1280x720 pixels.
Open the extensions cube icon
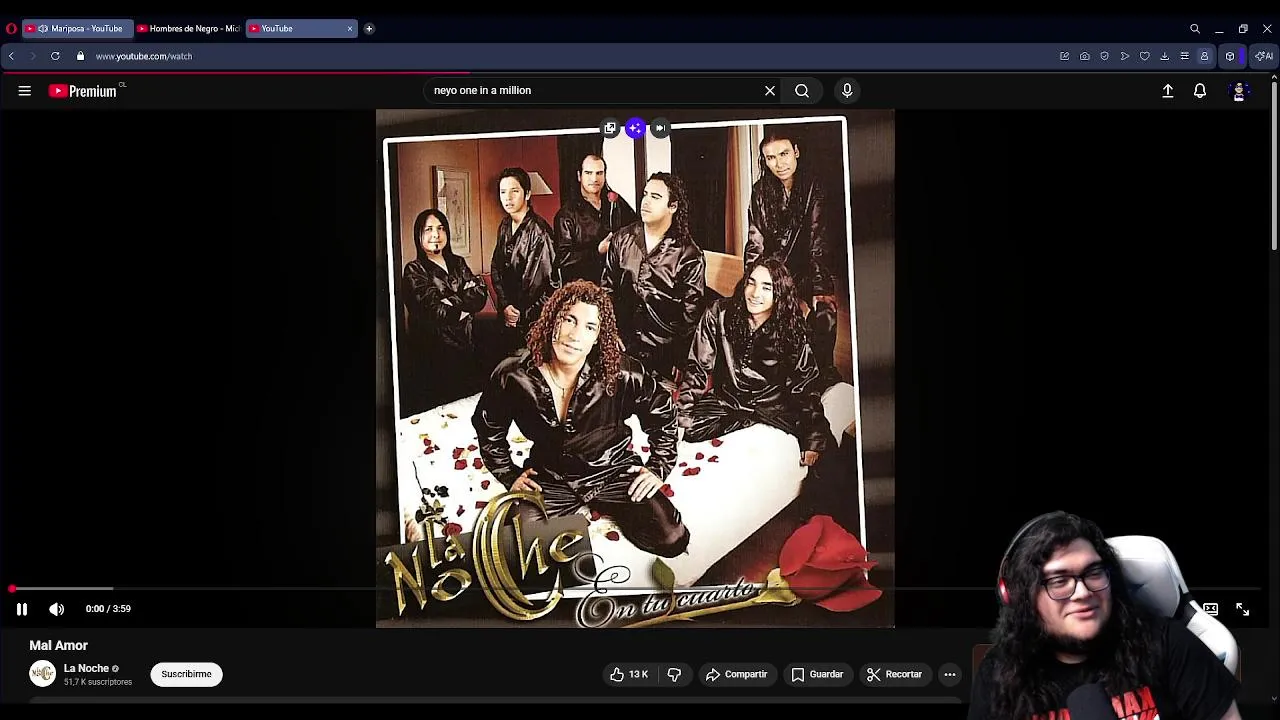point(1230,56)
